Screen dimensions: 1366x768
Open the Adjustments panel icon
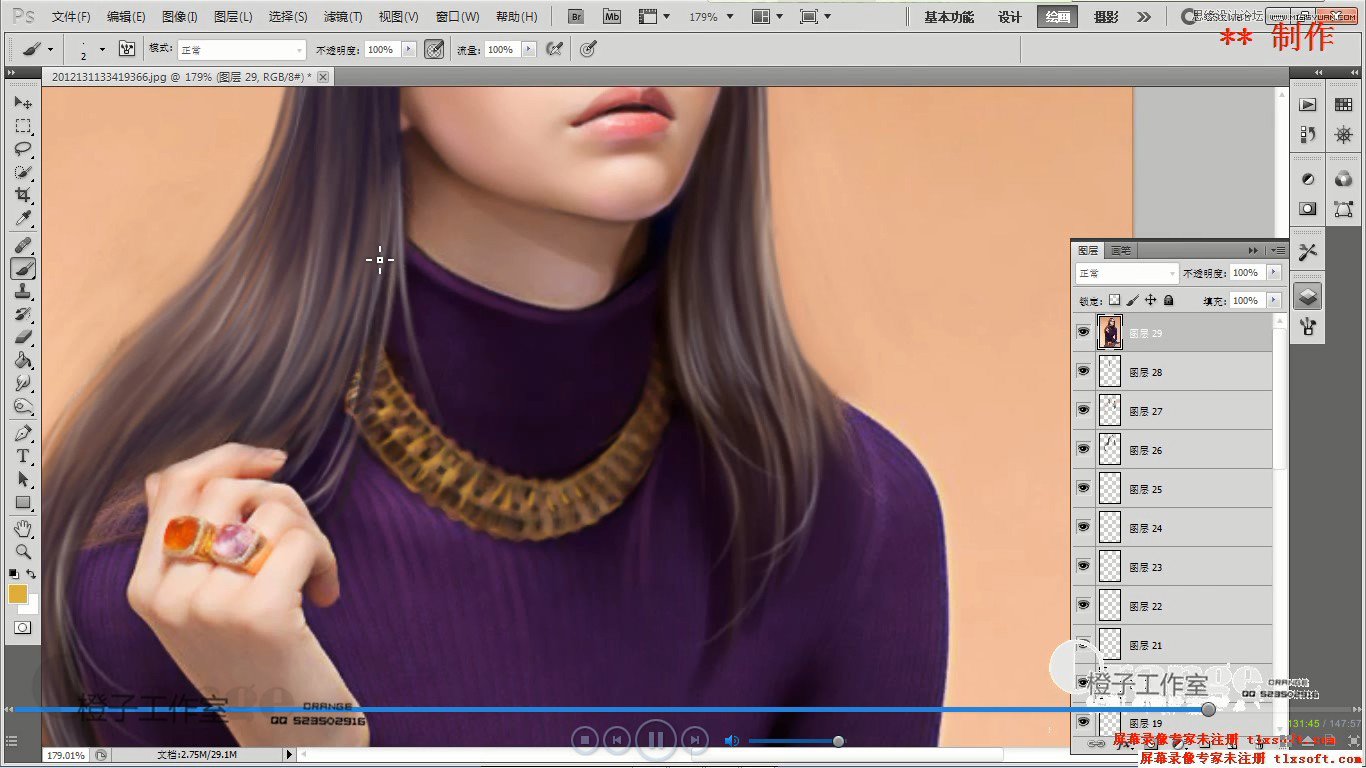pyautogui.click(x=1307, y=179)
